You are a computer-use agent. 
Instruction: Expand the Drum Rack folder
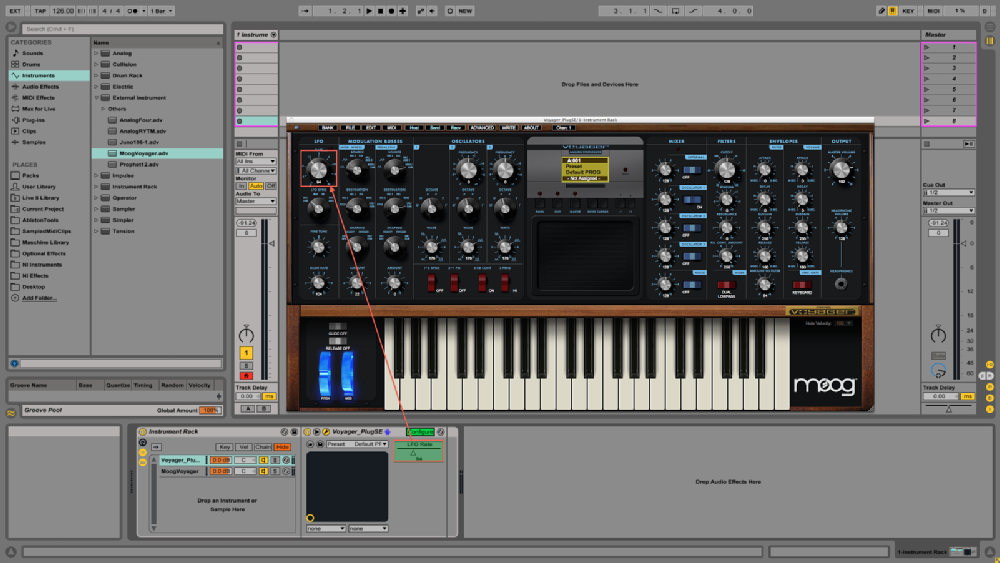tap(97, 75)
